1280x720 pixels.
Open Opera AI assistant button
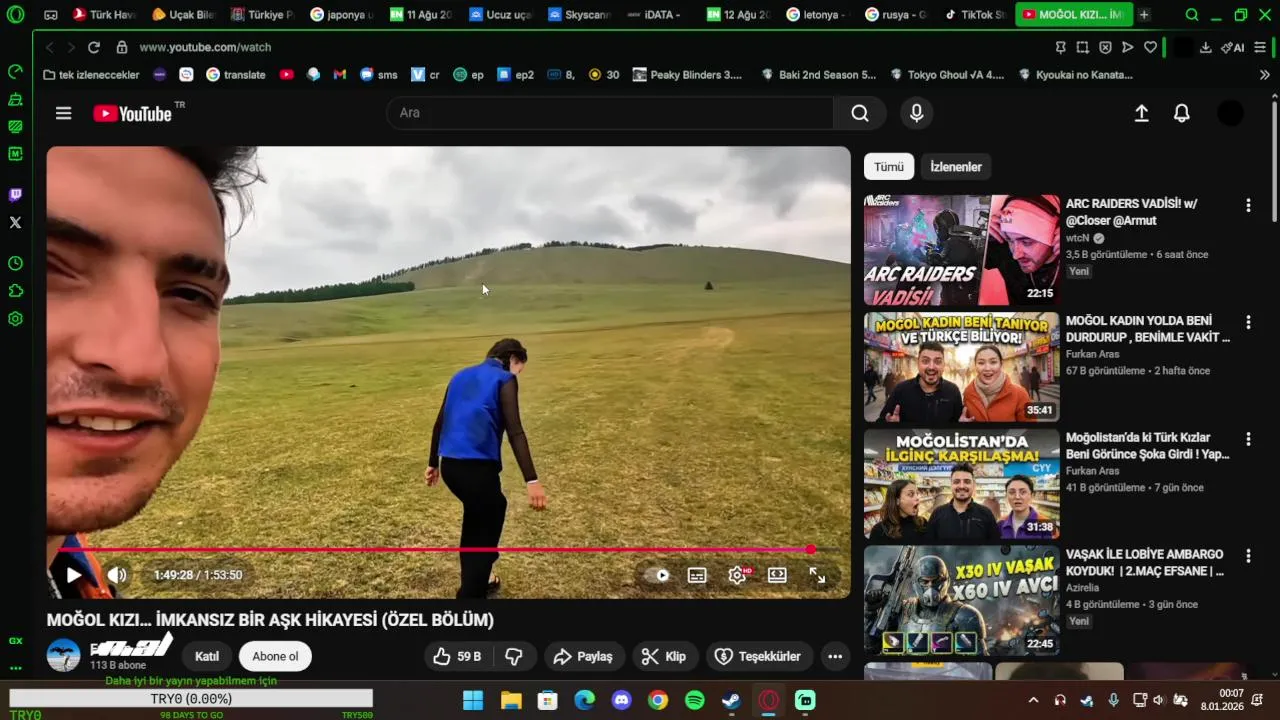click(1232, 47)
